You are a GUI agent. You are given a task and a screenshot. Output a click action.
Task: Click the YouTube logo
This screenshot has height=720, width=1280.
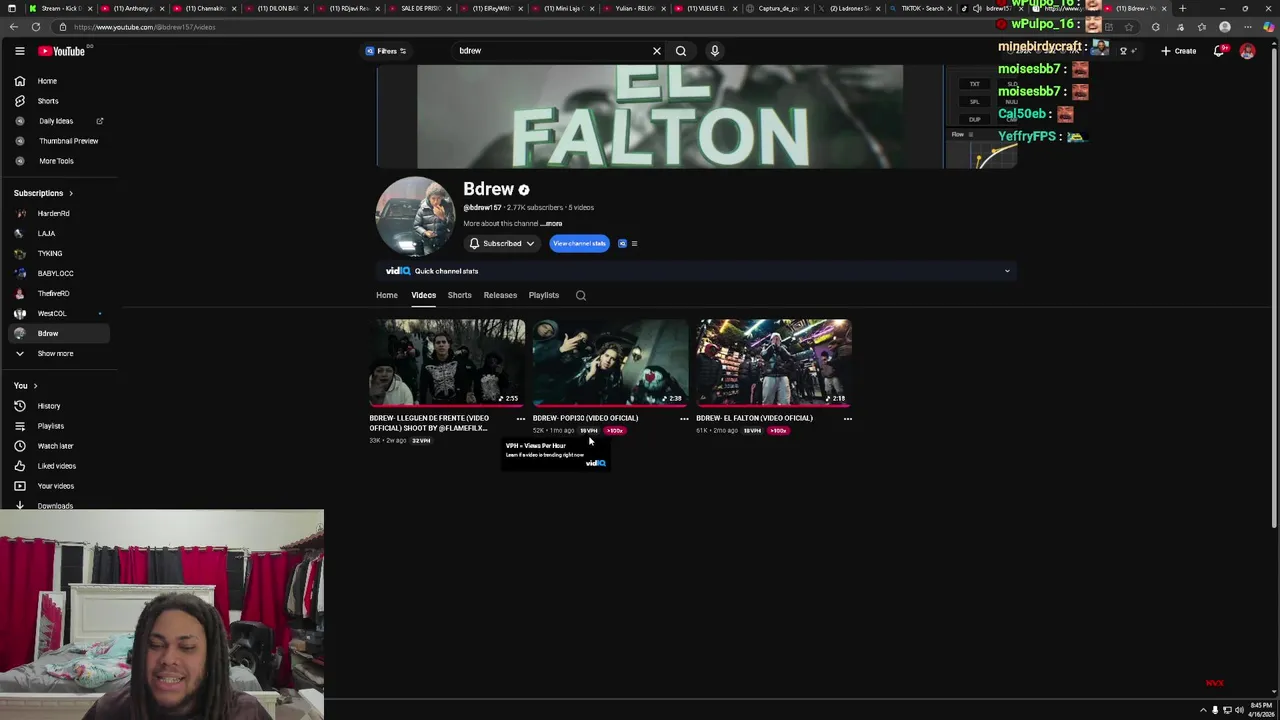(x=62, y=51)
